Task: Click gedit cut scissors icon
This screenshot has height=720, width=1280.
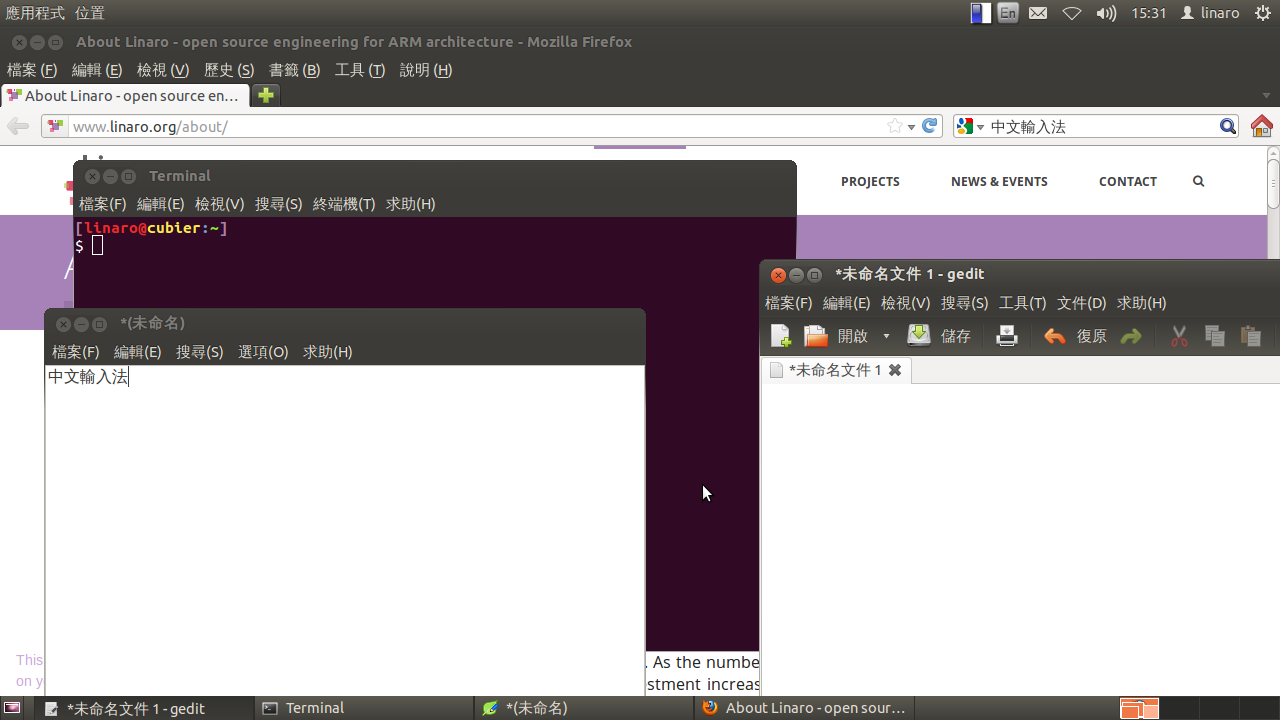Action: coord(1179,336)
